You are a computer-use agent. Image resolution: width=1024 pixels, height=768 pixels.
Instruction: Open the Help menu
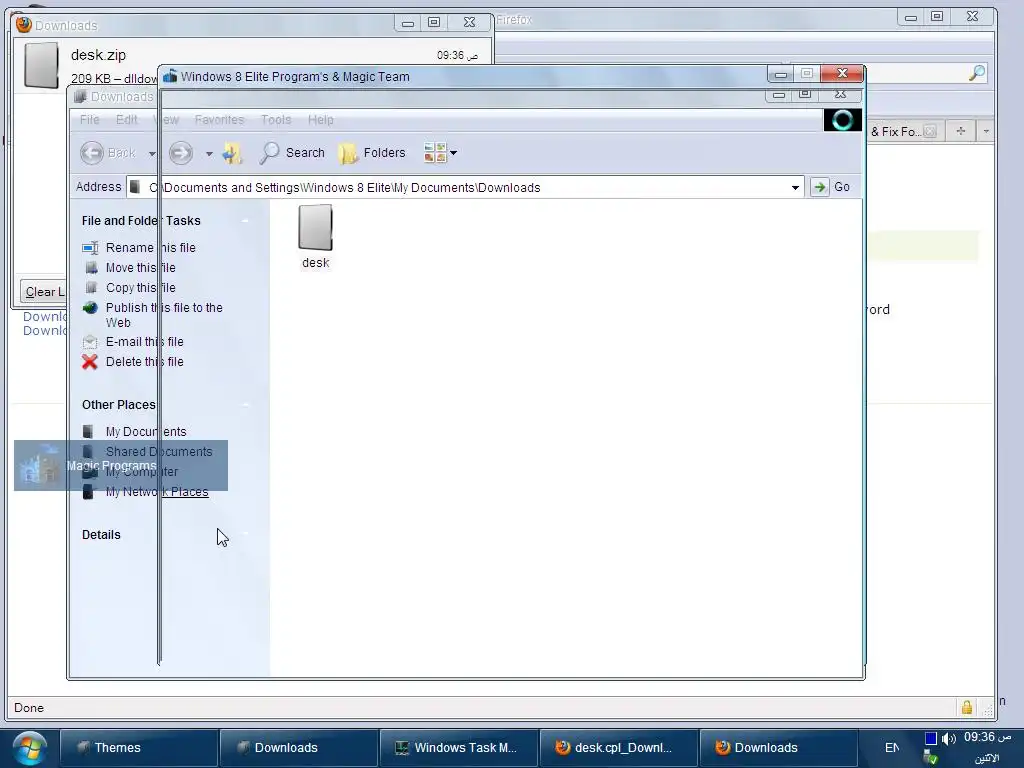coord(321,120)
